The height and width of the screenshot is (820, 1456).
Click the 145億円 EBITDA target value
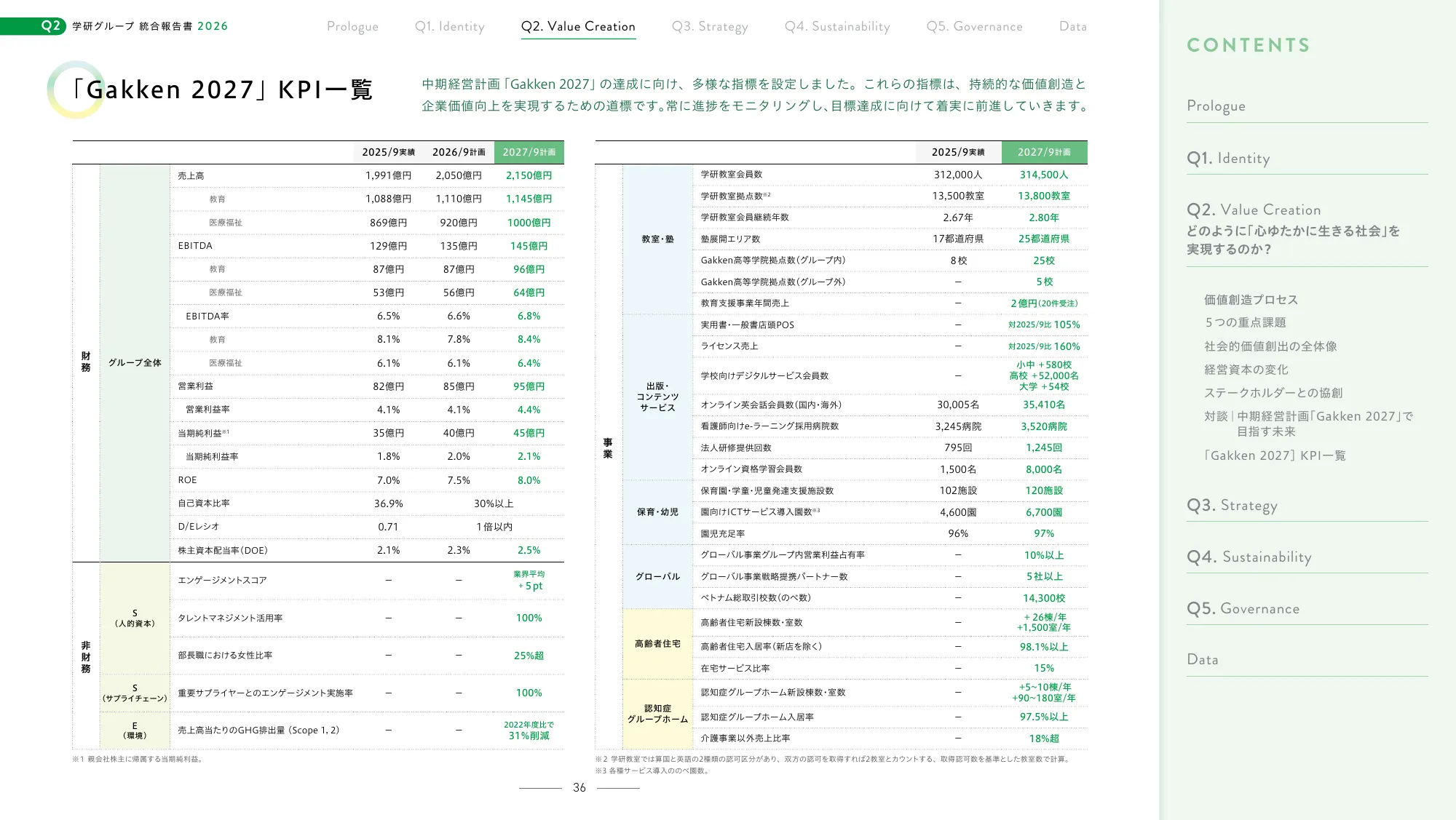pyautogui.click(x=529, y=246)
